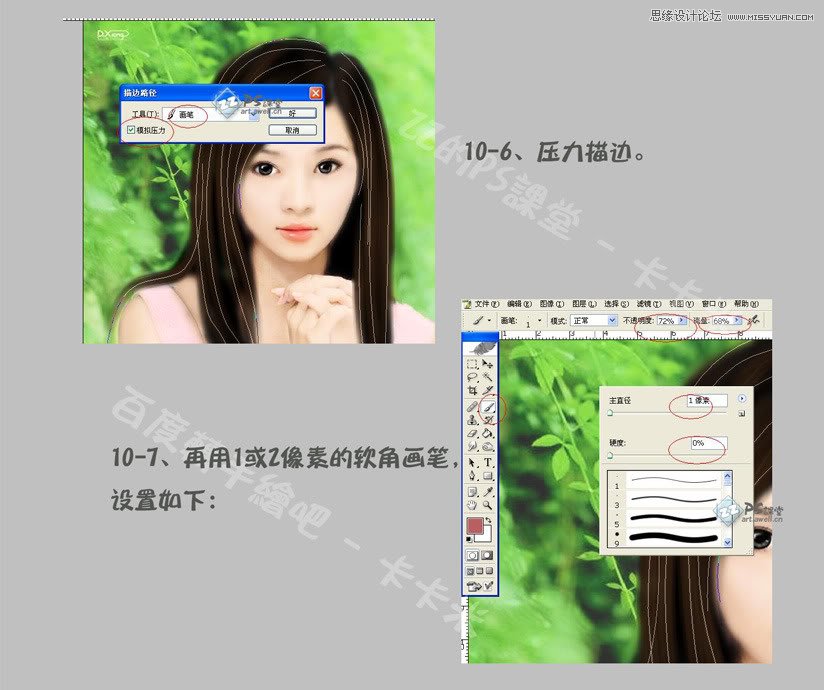Select the Eraser tool
This screenshot has width=824, height=690.
pyautogui.click(x=472, y=433)
